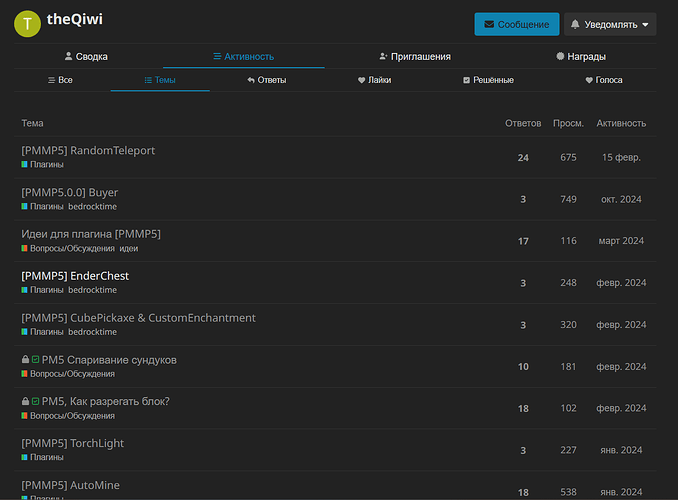The height and width of the screenshot is (500, 678).
Task: Expand the Уведомлять dropdown arrow
Action: coord(645,24)
